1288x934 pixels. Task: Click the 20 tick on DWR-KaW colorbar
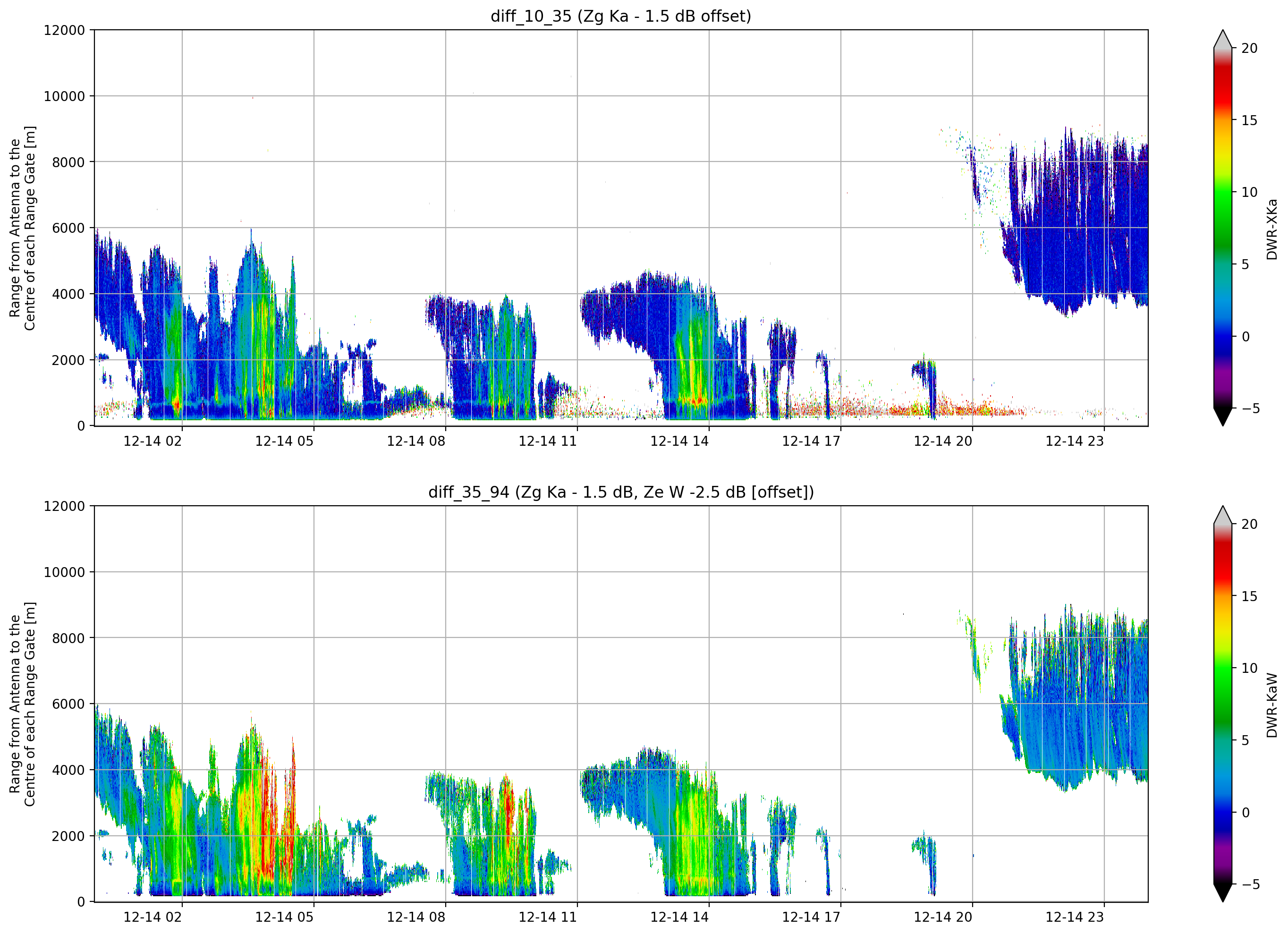[1249, 525]
